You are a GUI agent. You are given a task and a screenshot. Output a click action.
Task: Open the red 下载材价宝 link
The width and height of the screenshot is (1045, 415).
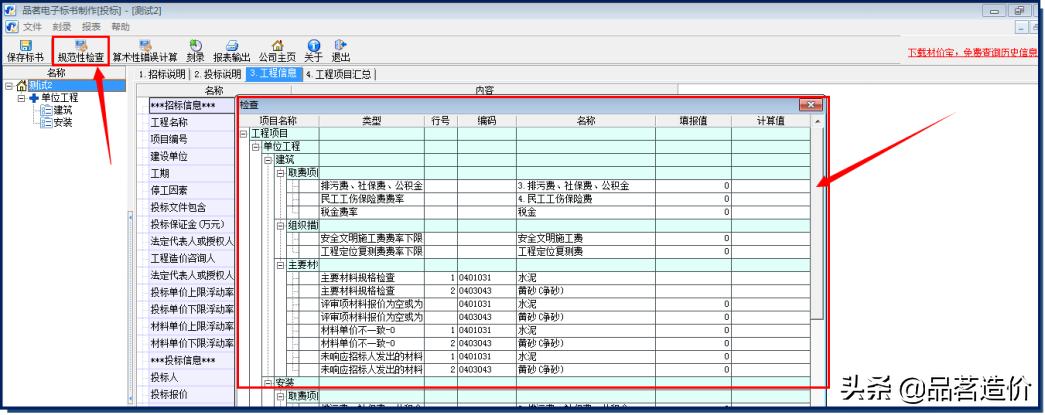tap(972, 52)
